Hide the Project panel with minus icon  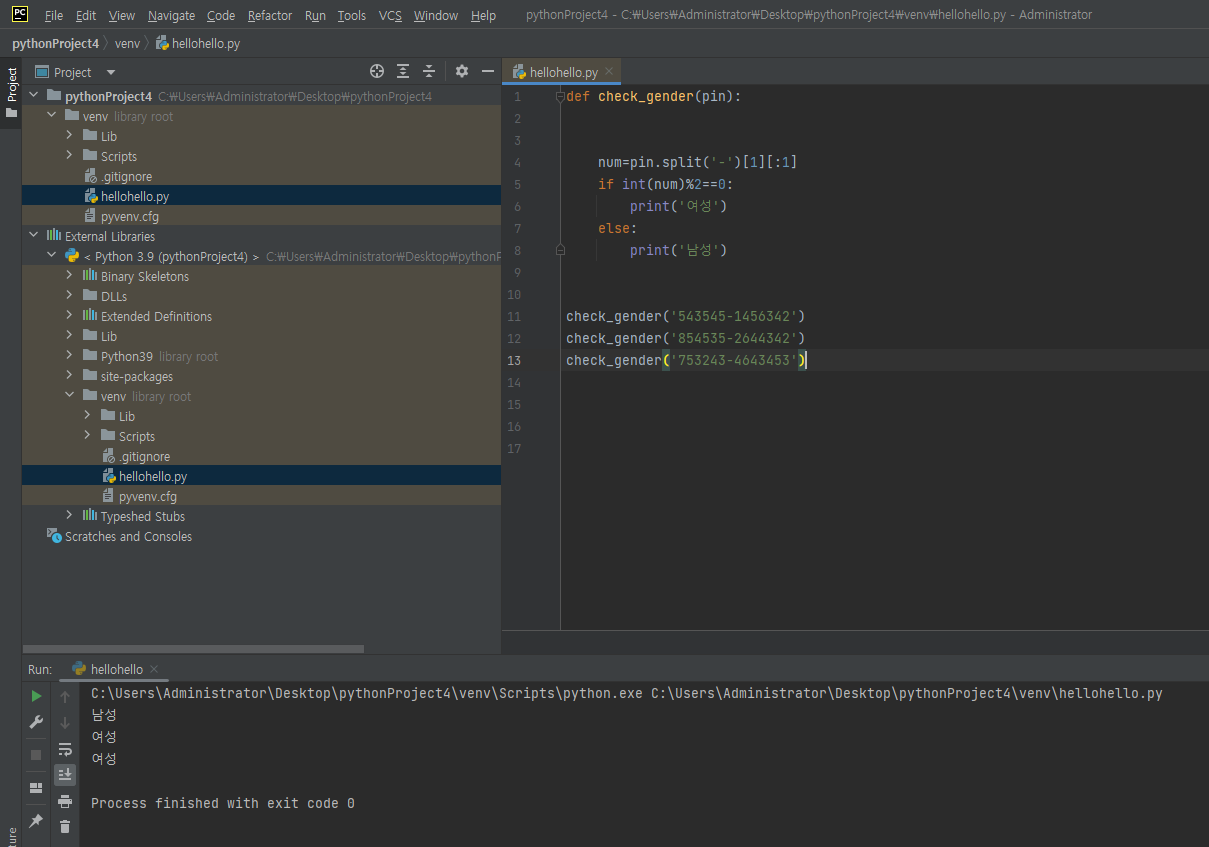(488, 71)
